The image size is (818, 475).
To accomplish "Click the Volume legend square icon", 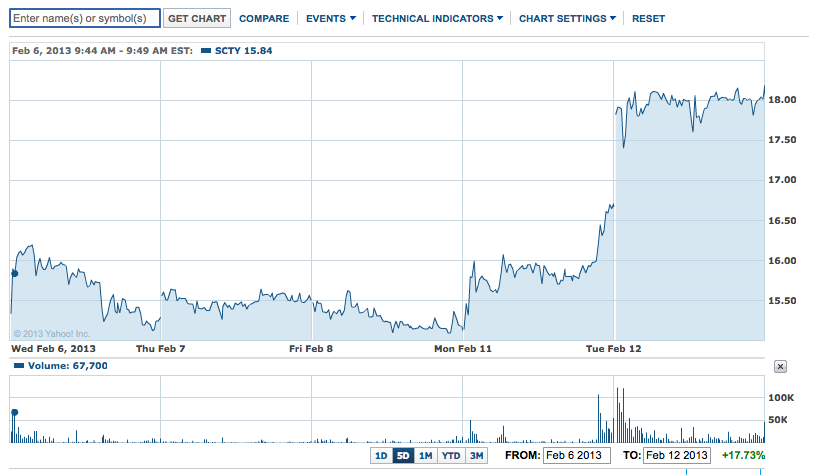I will click(x=15, y=366).
